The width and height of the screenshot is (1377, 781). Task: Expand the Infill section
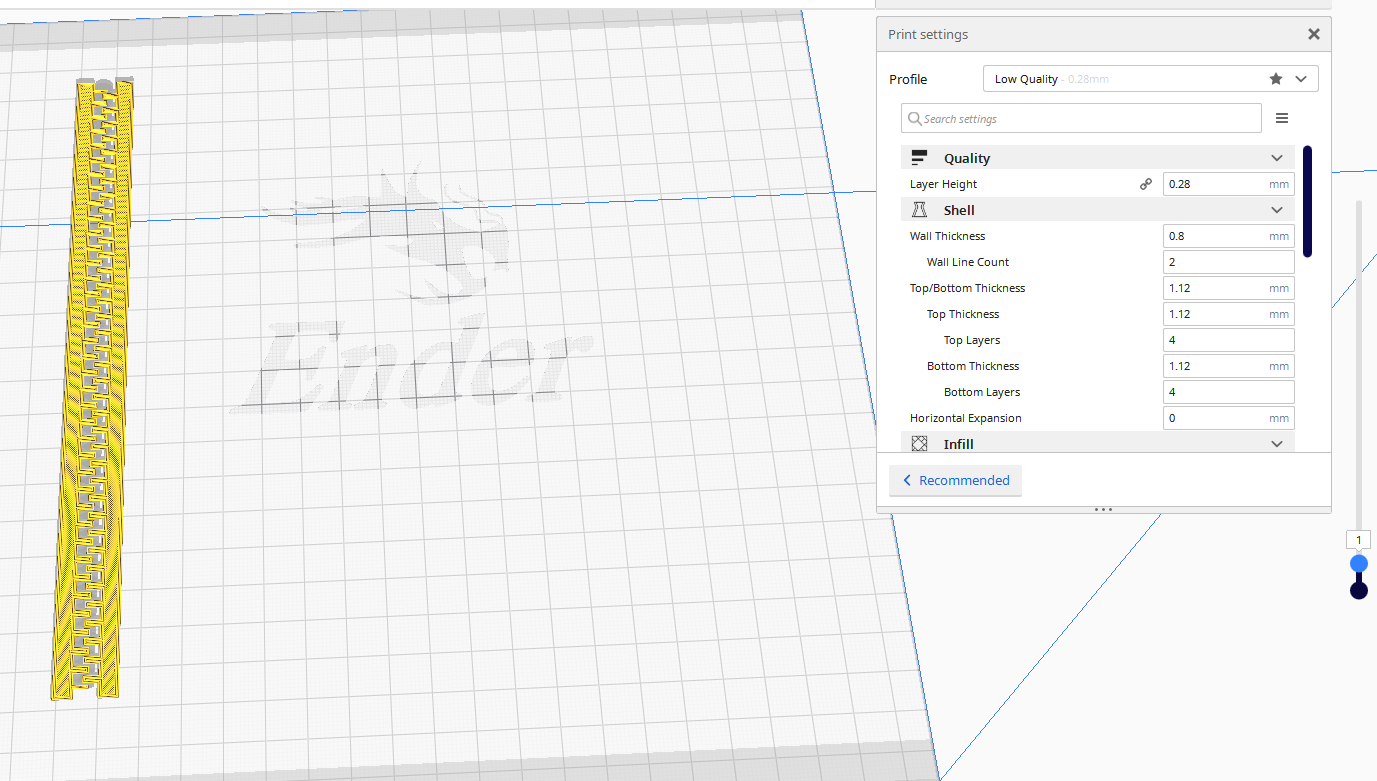(x=1277, y=443)
